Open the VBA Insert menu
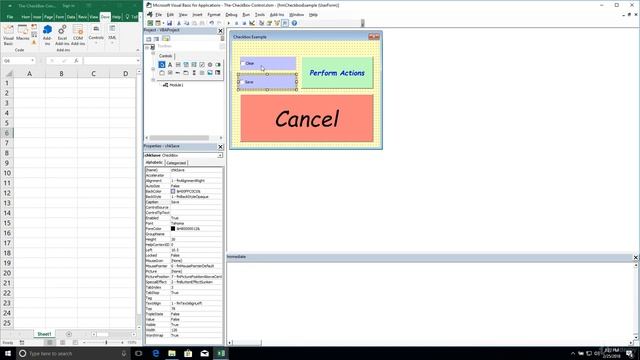The height and width of the screenshot is (360, 640). point(197,15)
